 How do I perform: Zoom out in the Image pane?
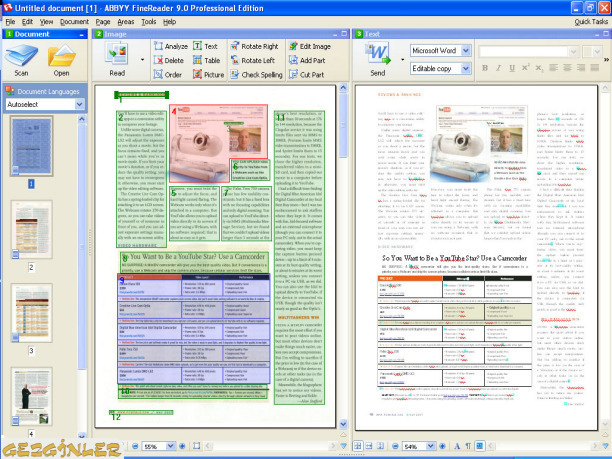(135, 446)
